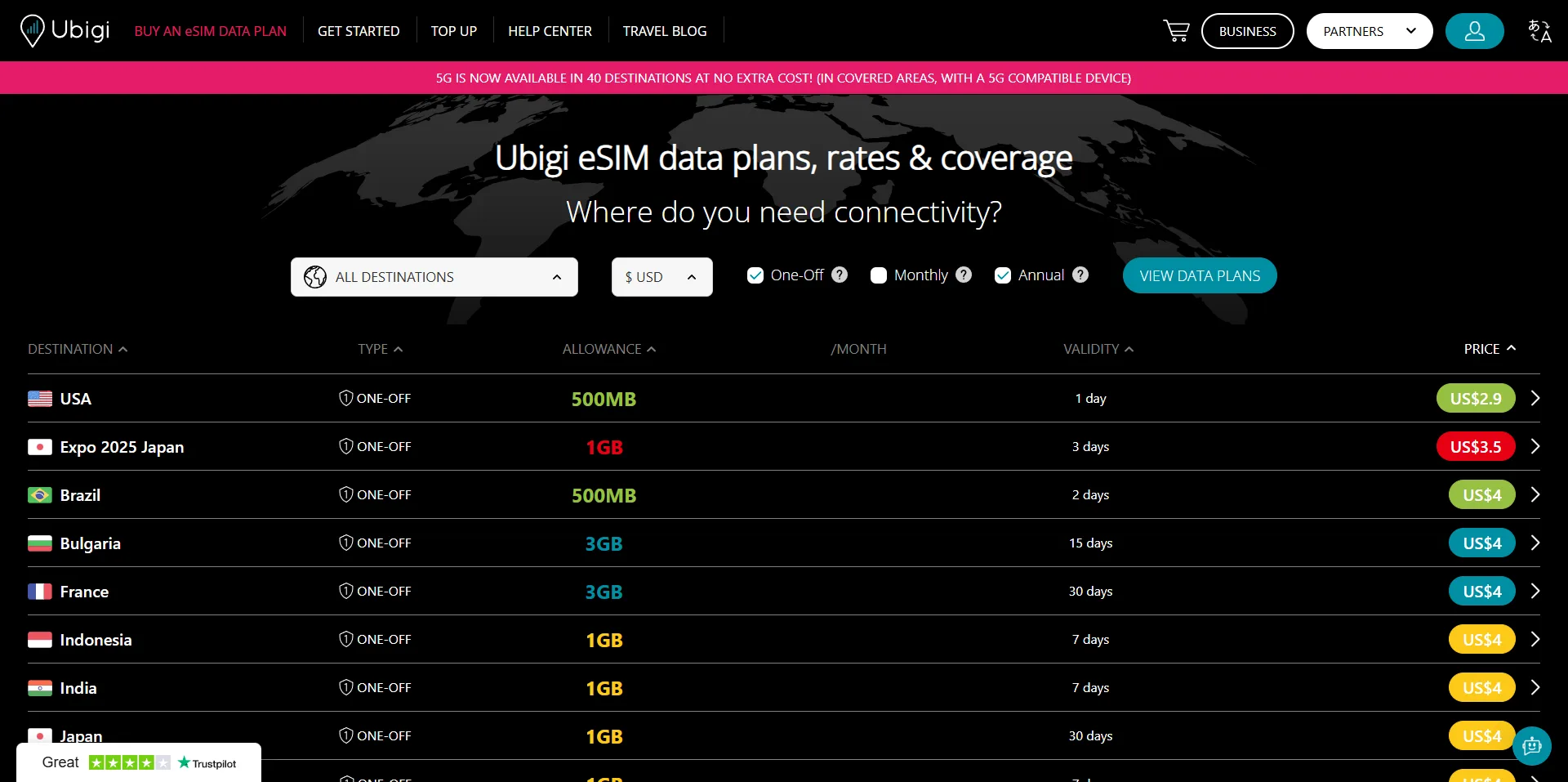Image resolution: width=1568 pixels, height=782 pixels.
Task: Open the Help Center
Action: click(x=550, y=31)
